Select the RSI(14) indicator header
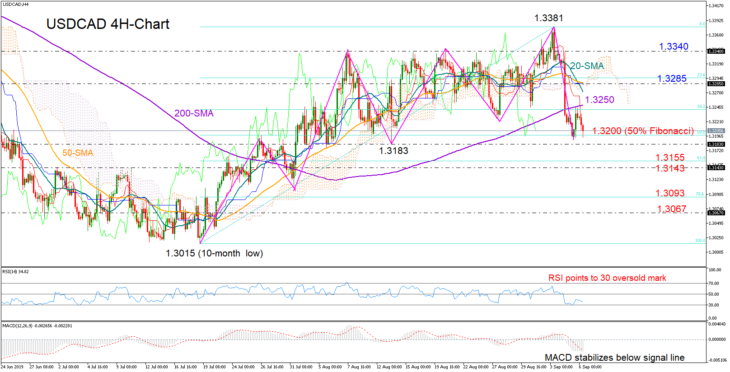This screenshot has width=730, height=372. click(x=14, y=271)
